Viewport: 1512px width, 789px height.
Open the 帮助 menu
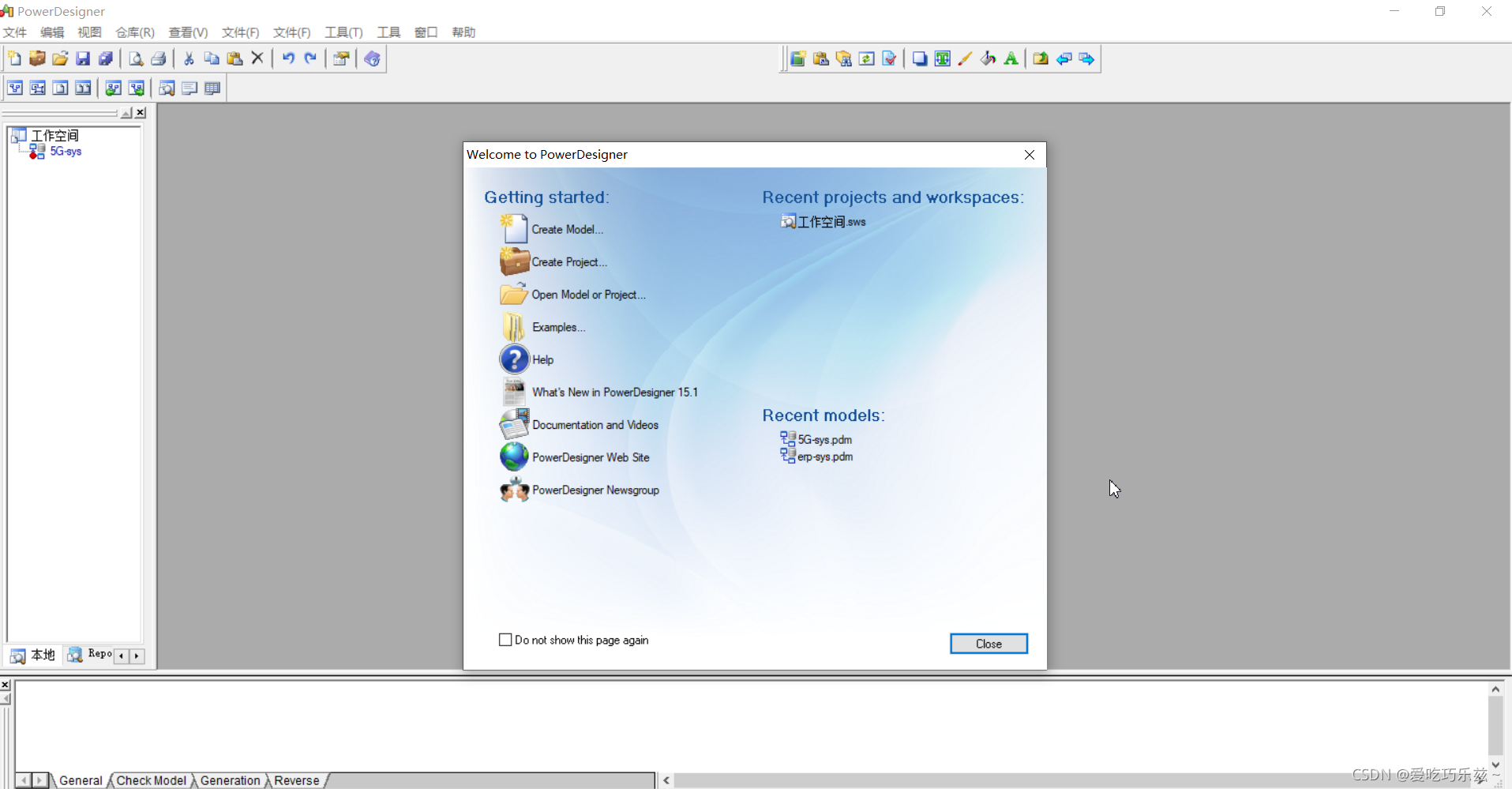pos(463,32)
